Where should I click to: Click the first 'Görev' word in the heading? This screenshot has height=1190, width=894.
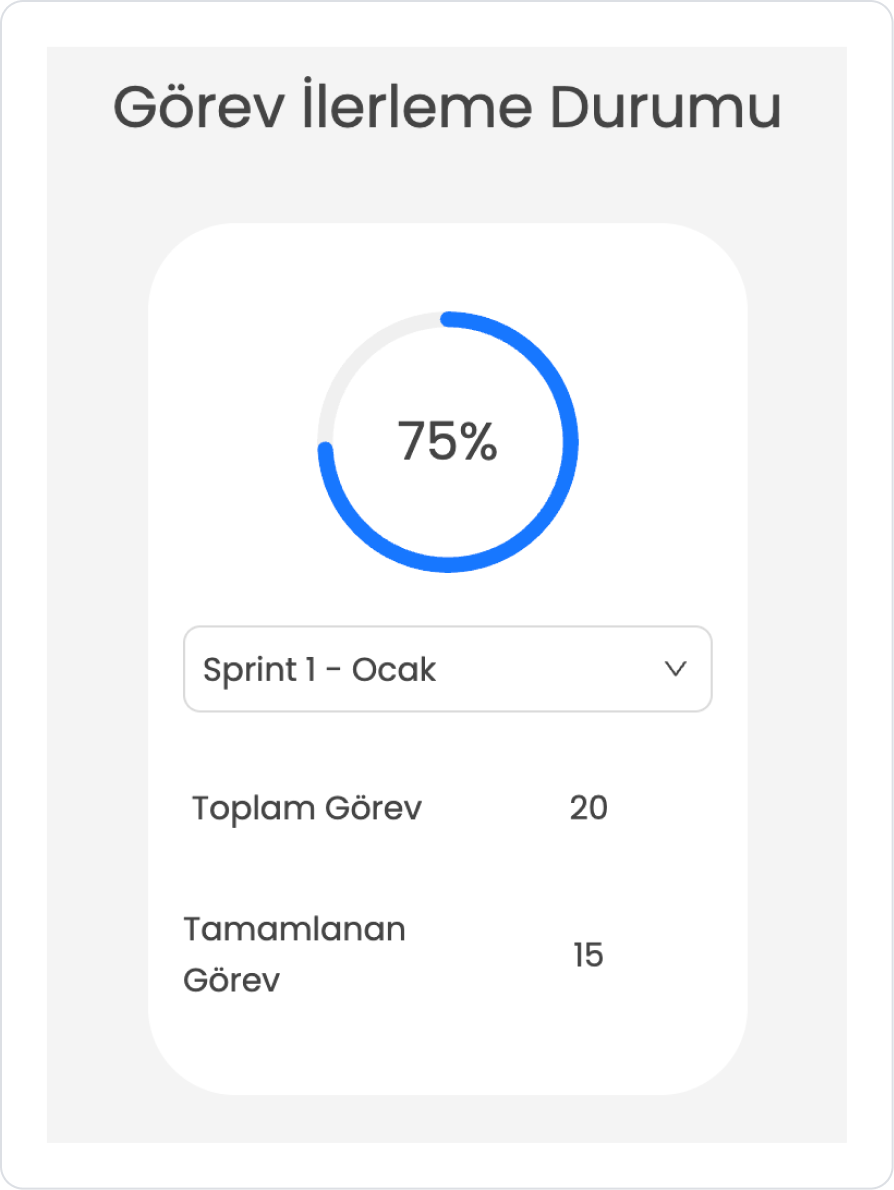(x=199, y=107)
